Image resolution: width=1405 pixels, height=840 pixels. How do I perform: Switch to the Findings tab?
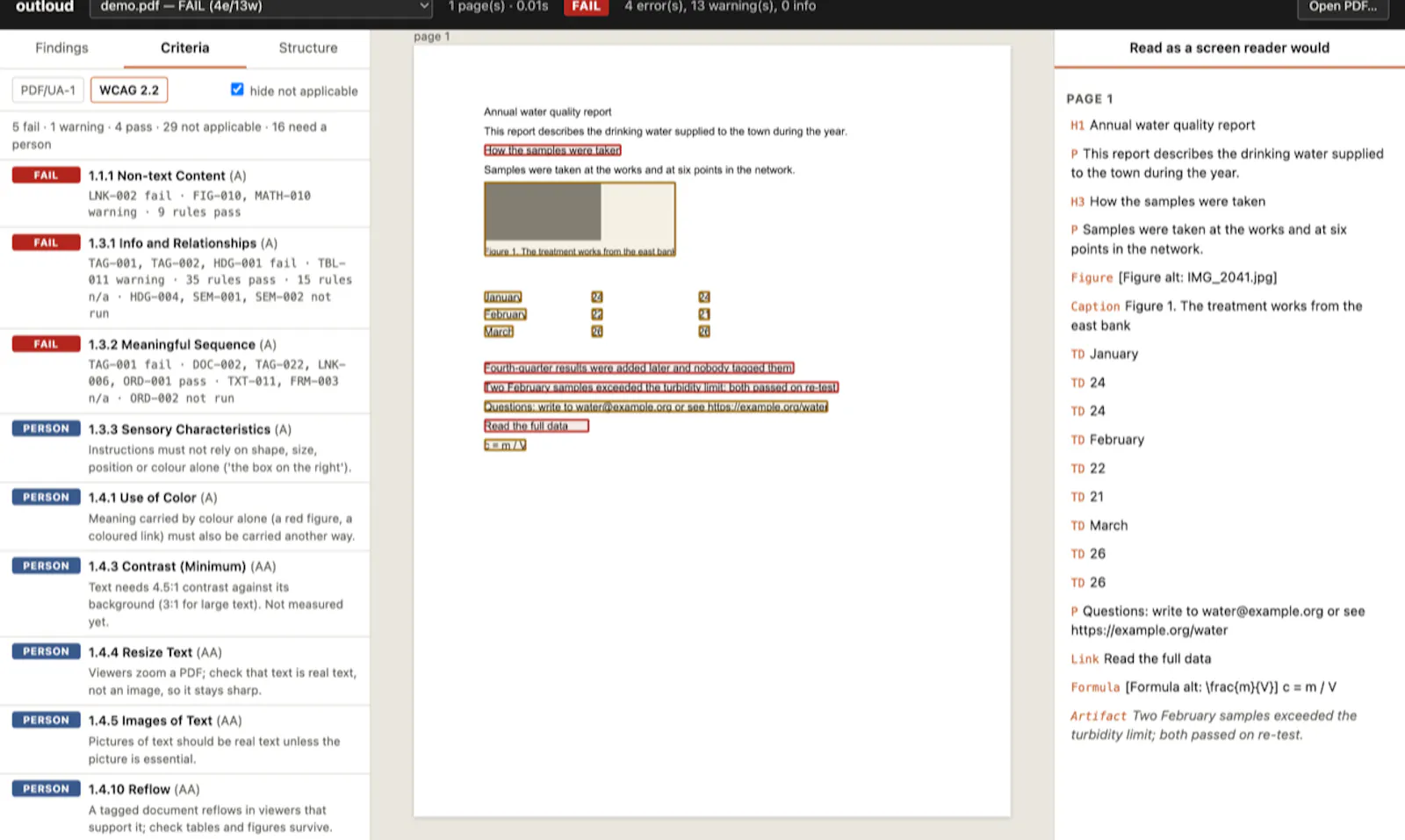61,48
